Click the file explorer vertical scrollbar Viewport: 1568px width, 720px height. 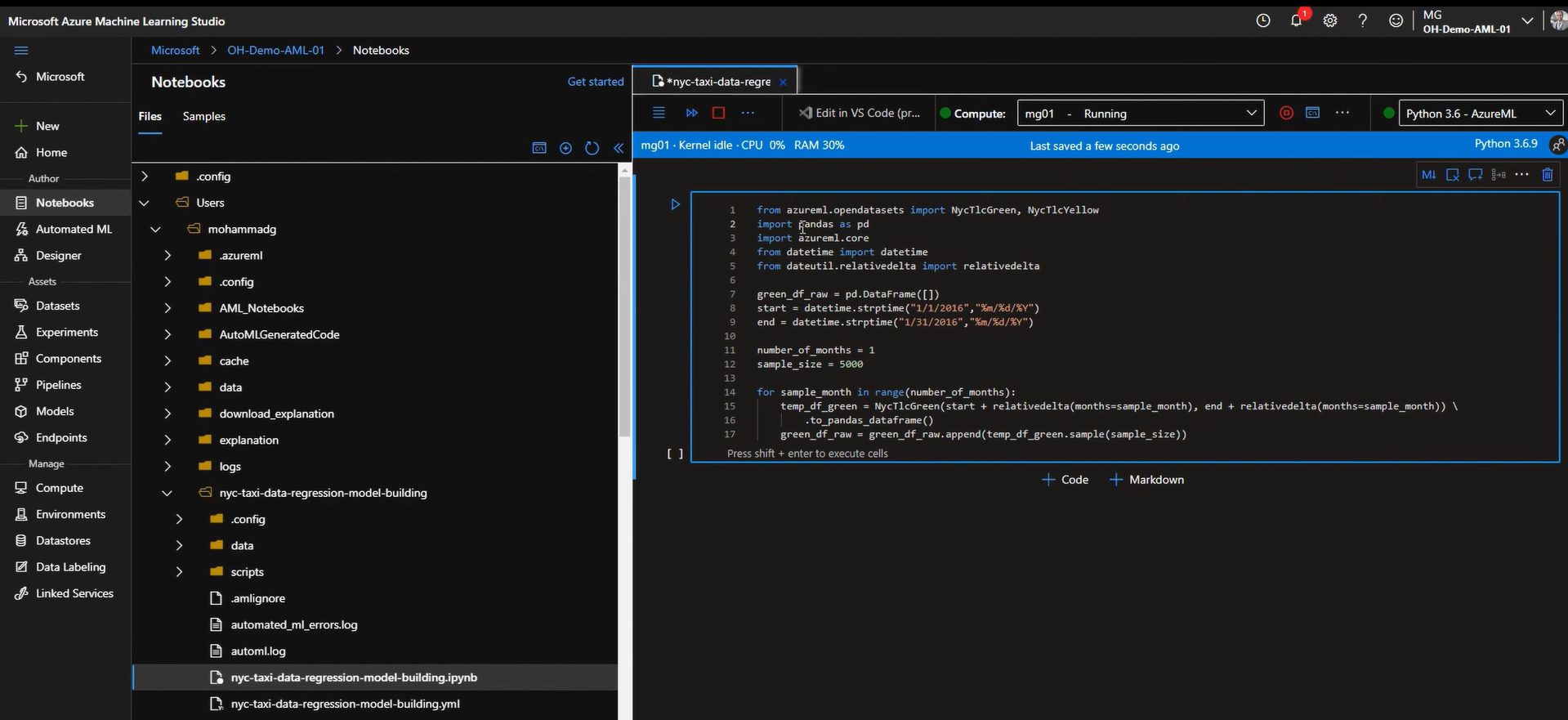[624, 306]
